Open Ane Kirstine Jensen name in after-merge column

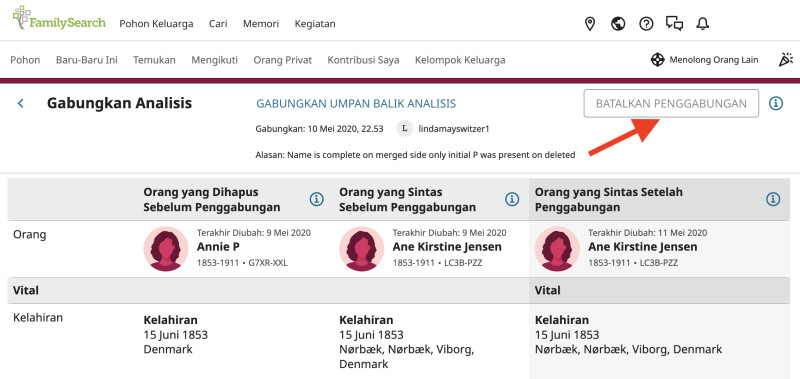[642, 247]
